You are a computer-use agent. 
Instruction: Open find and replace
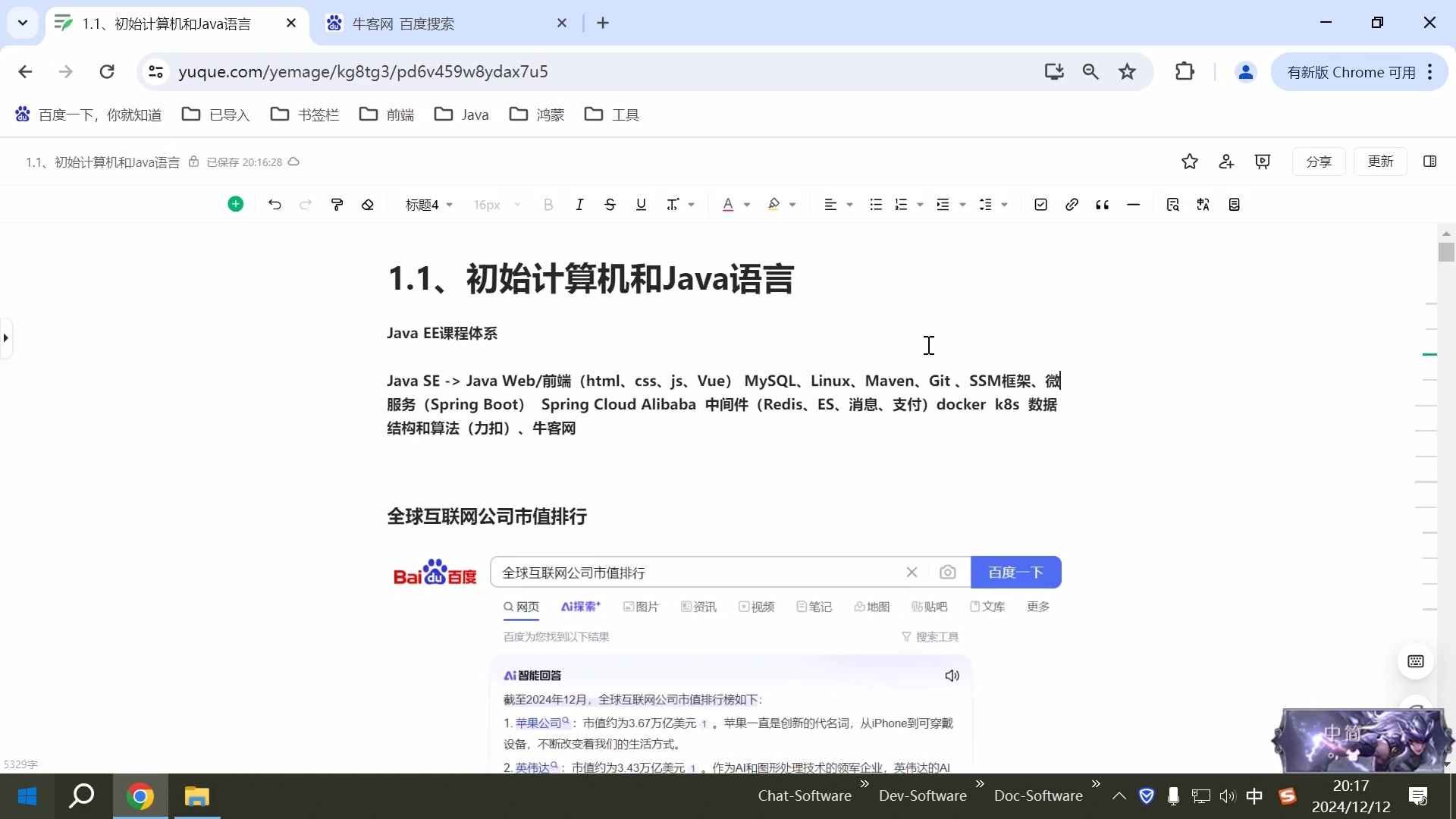click(1172, 204)
